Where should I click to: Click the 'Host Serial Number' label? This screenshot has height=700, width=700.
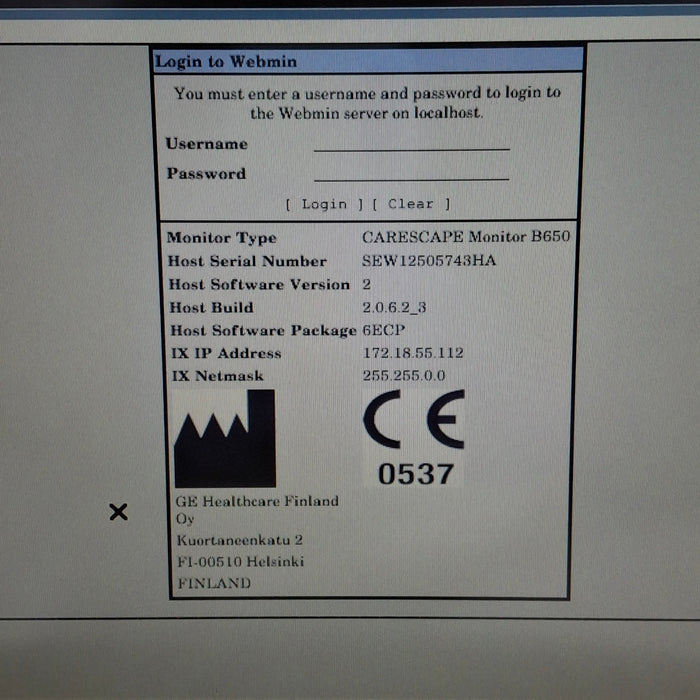[x=247, y=261]
